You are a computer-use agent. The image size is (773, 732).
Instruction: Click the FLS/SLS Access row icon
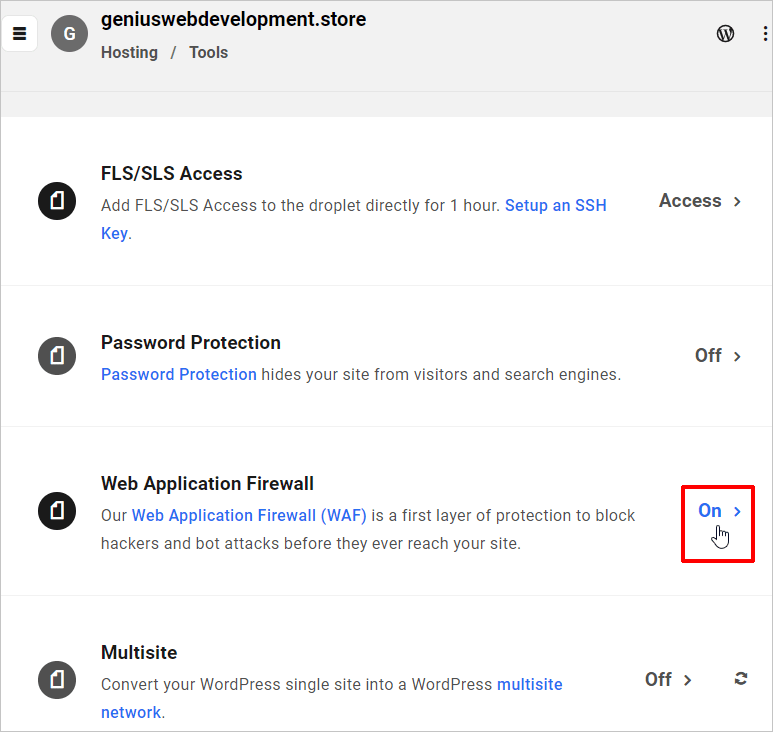[x=57, y=201]
